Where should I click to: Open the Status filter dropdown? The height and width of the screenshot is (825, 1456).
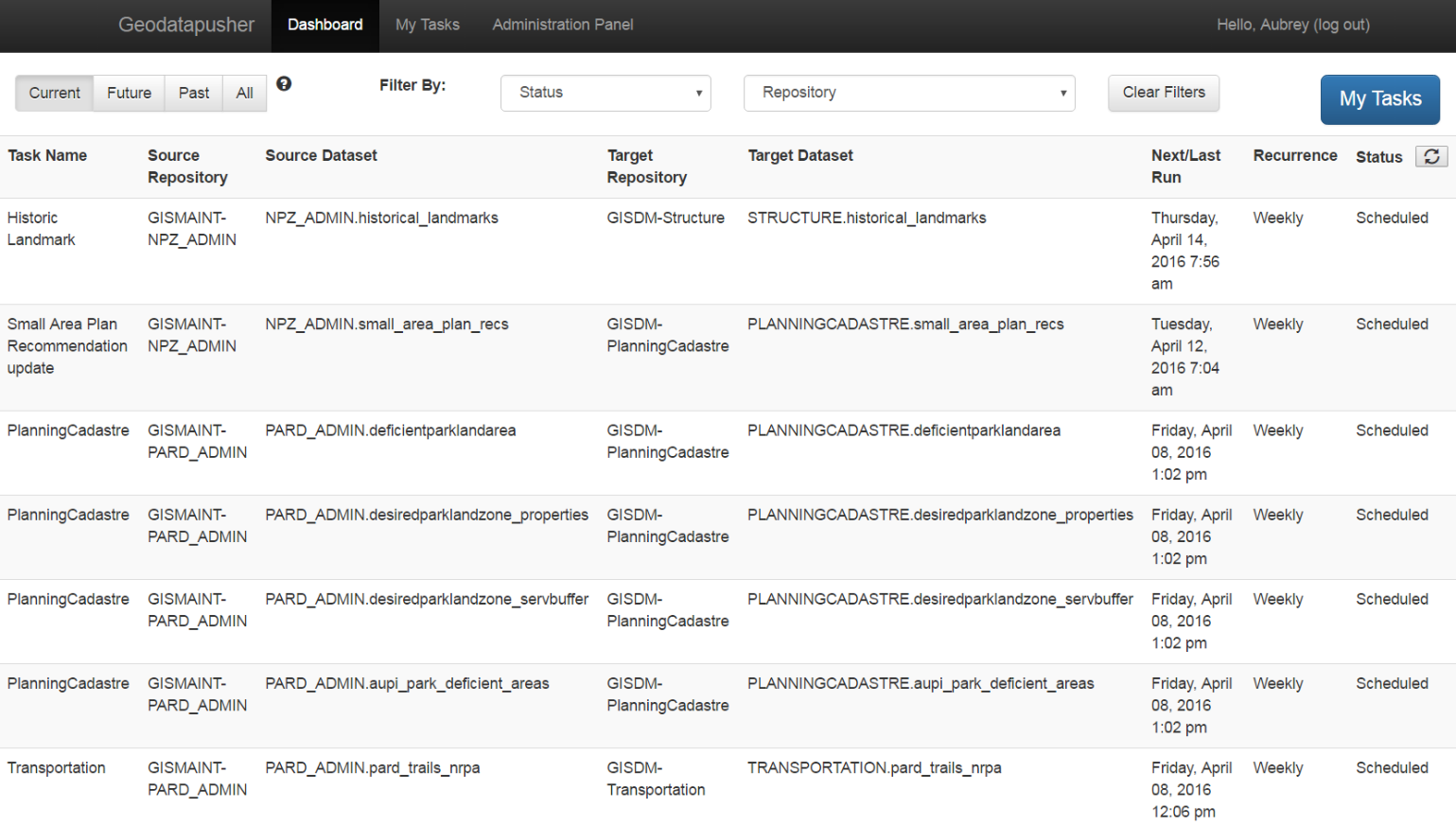(605, 93)
